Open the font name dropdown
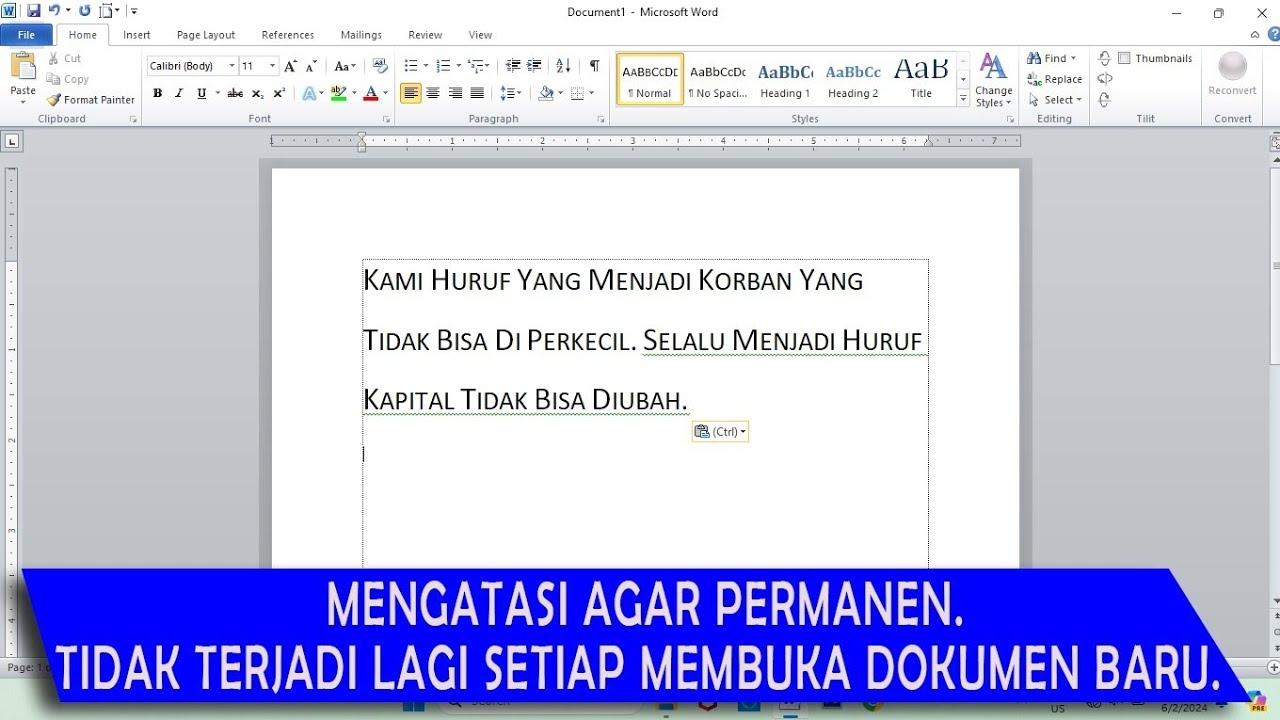This screenshot has width=1280, height=720. [232, 66]
